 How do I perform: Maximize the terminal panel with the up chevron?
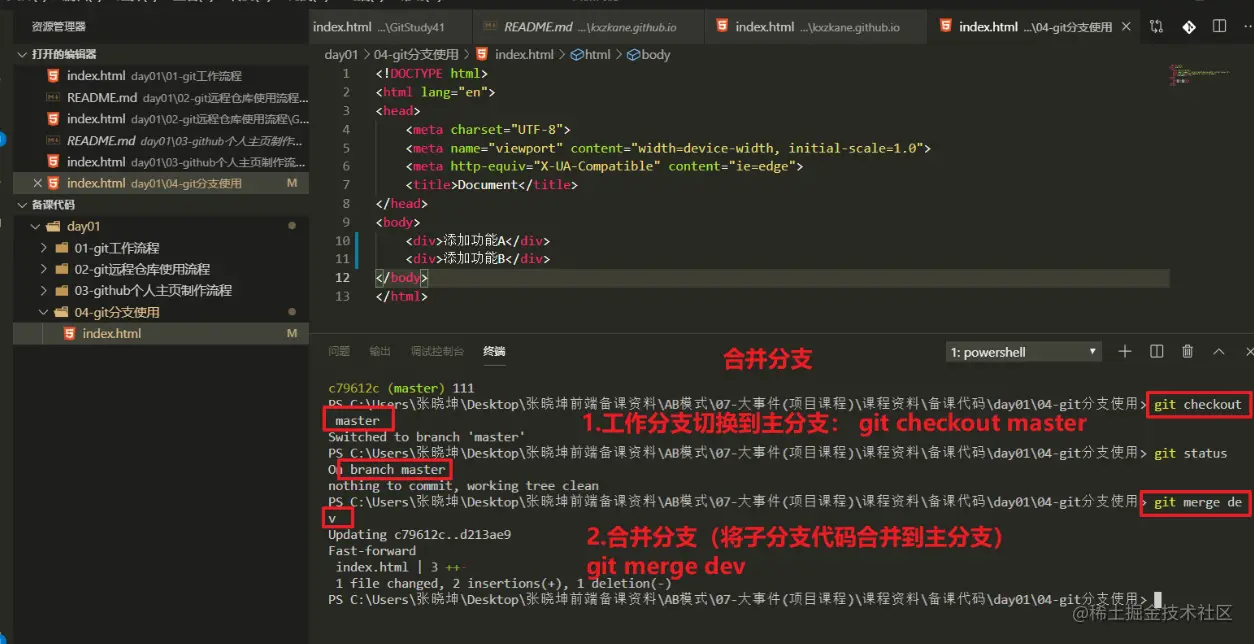pos(1219,351)
